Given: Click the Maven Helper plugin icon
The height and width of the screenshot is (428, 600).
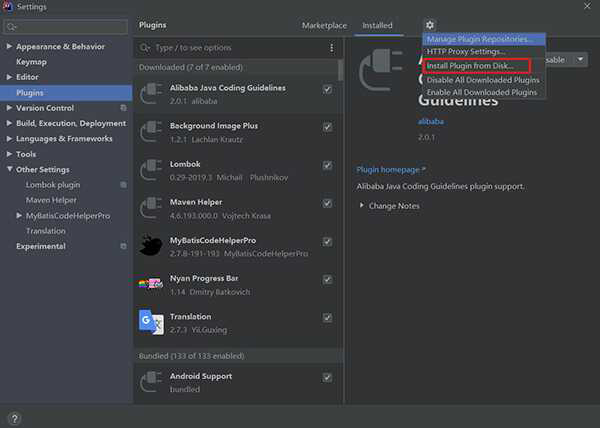Looking at the screenshot, I should 151,207.
